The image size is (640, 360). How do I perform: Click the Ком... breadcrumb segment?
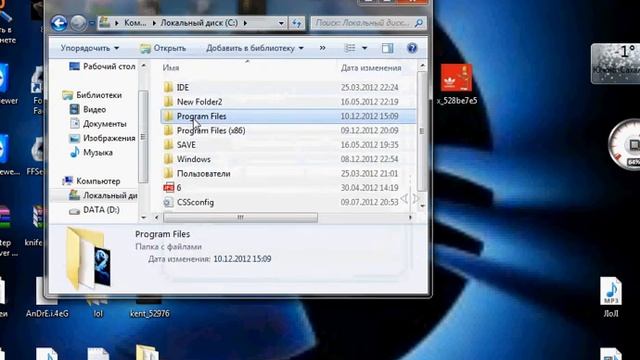coord(135,23)
